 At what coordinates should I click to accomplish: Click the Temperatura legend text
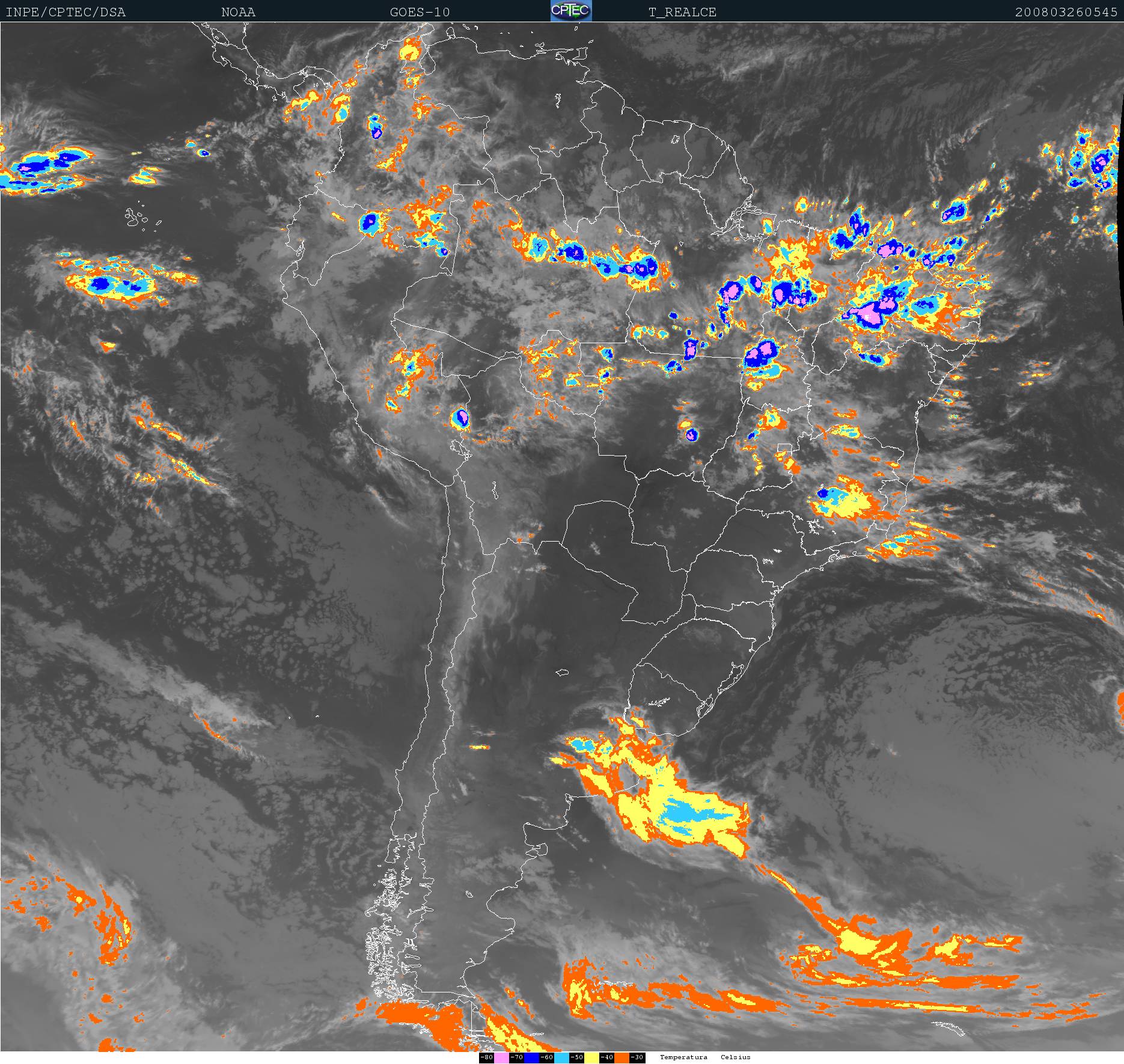click(683, 1057)
